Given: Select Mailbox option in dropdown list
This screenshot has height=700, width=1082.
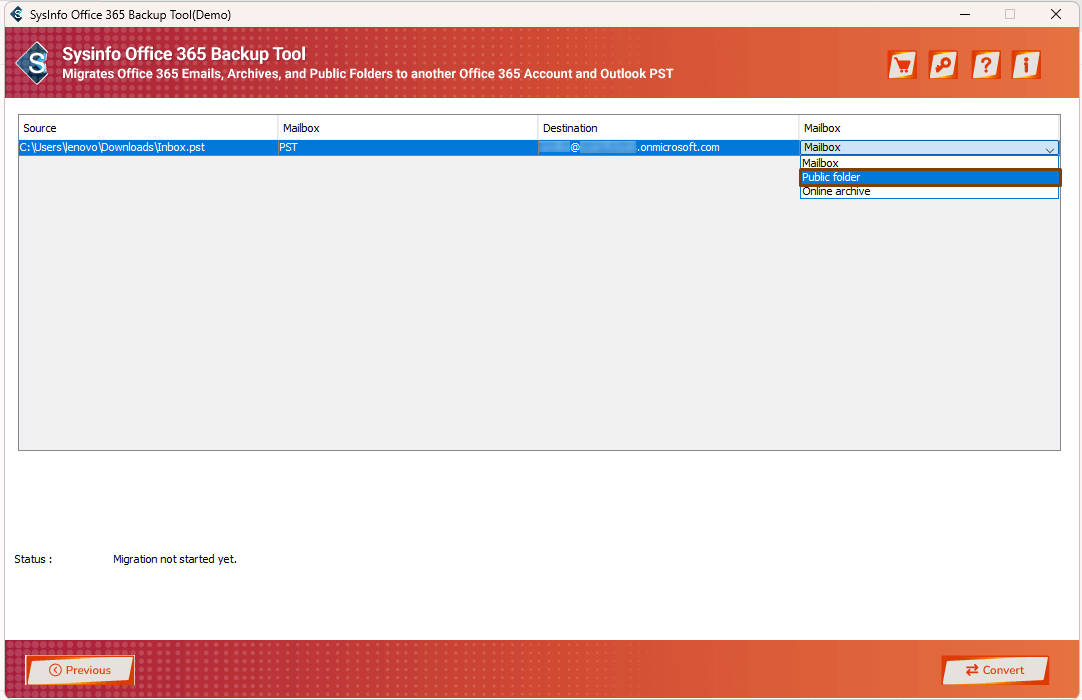Looking at the screenshot, I should pos(929,163).
